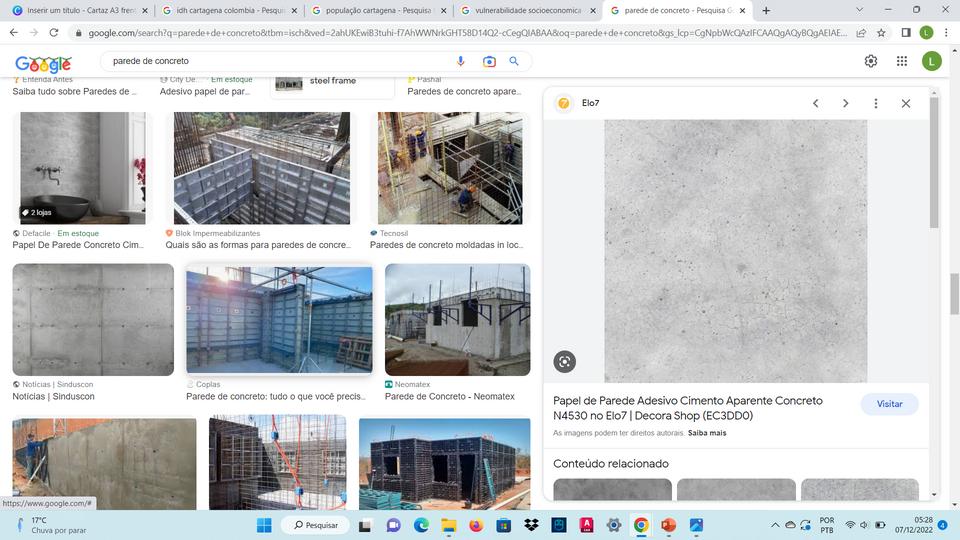
Task: Open AutoCAD from taskbar
Action: [586, 525]
